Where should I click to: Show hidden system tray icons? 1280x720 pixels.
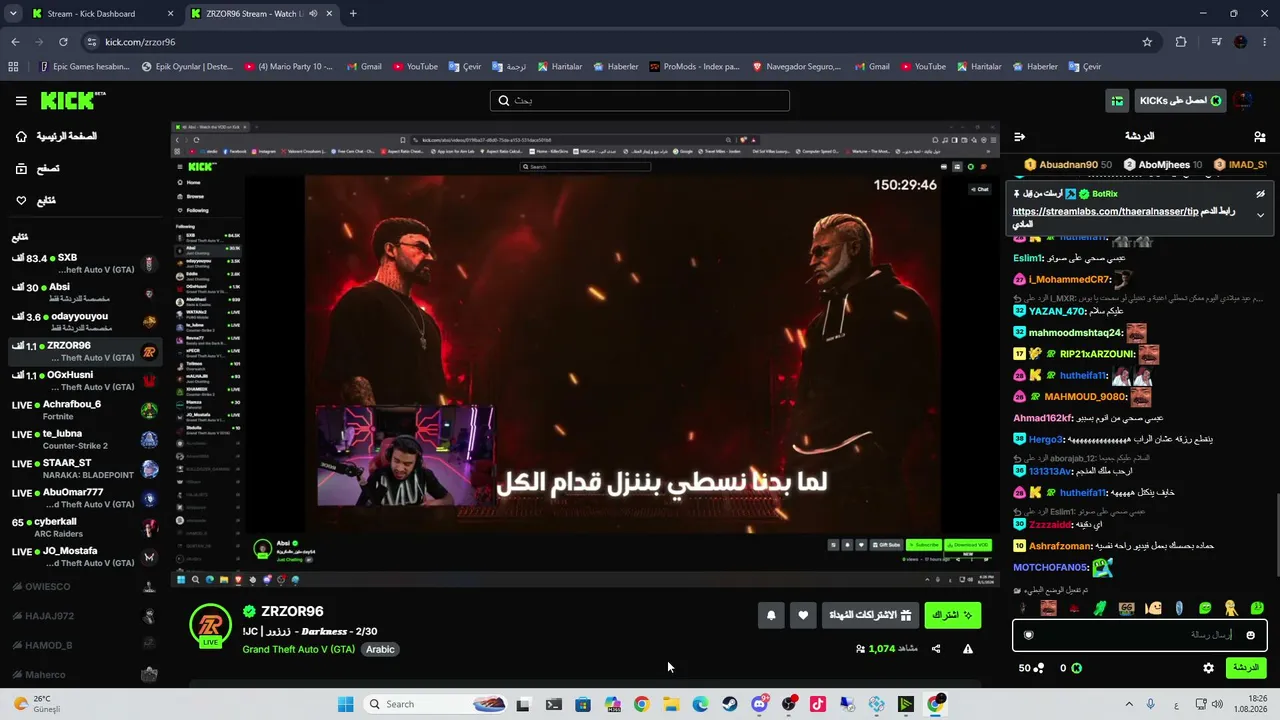click(1129, 704)
